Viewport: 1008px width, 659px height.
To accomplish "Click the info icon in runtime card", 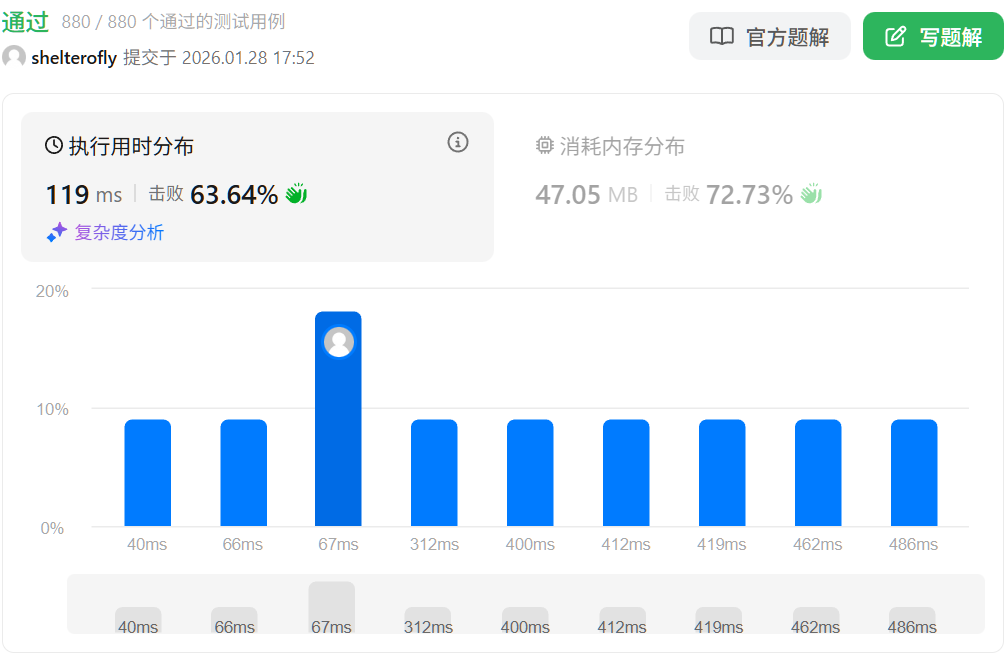I will pyautogui.click(x=458, y=142).
